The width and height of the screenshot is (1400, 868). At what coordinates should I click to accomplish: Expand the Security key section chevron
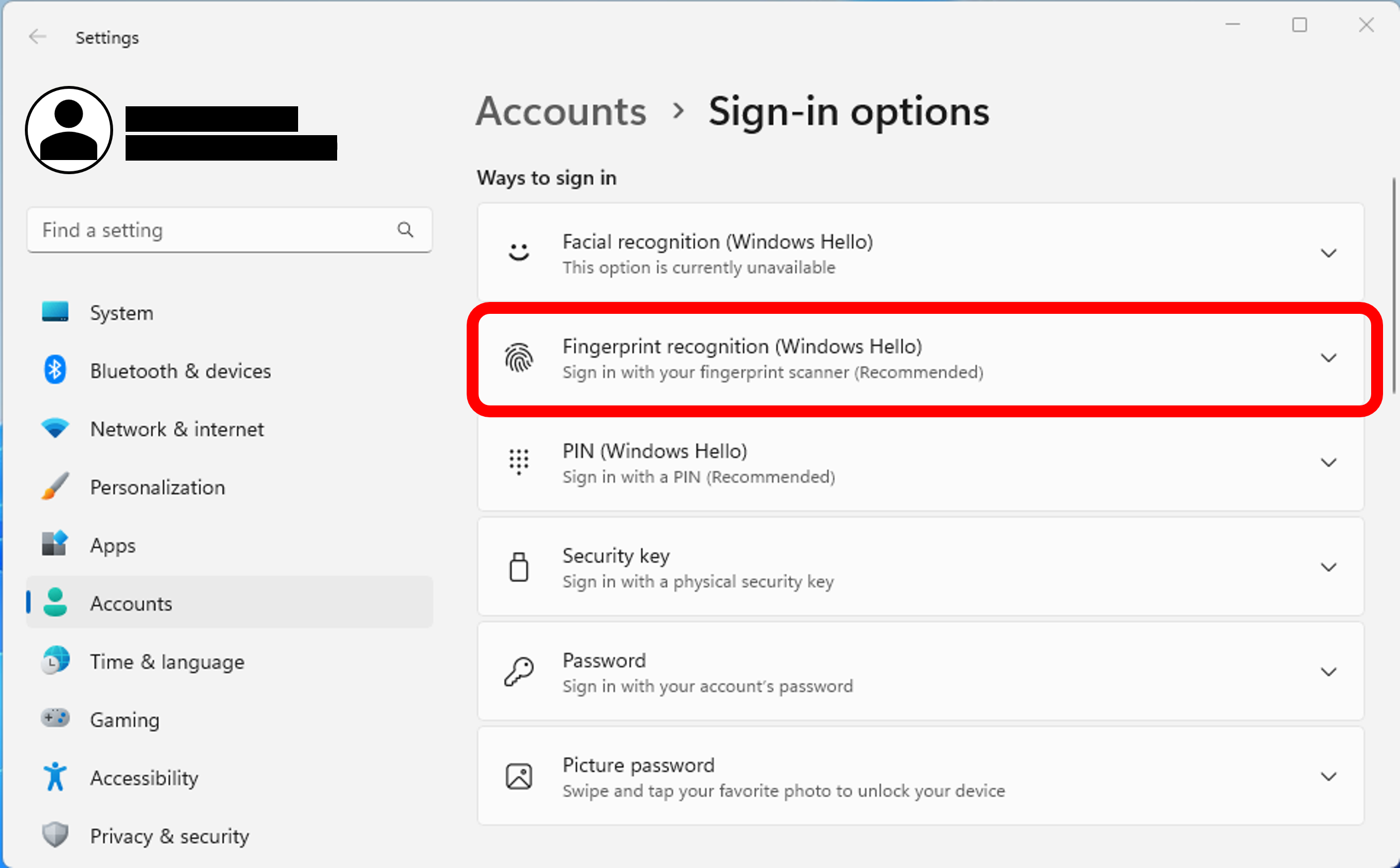(x=1328, y=567)
